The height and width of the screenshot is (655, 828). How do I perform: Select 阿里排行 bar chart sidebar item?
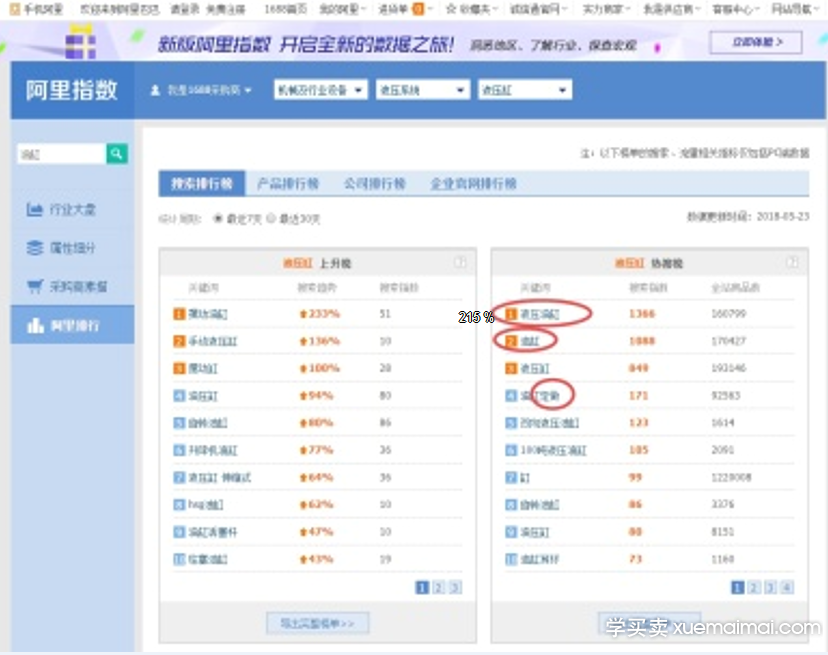coord(72,325)
